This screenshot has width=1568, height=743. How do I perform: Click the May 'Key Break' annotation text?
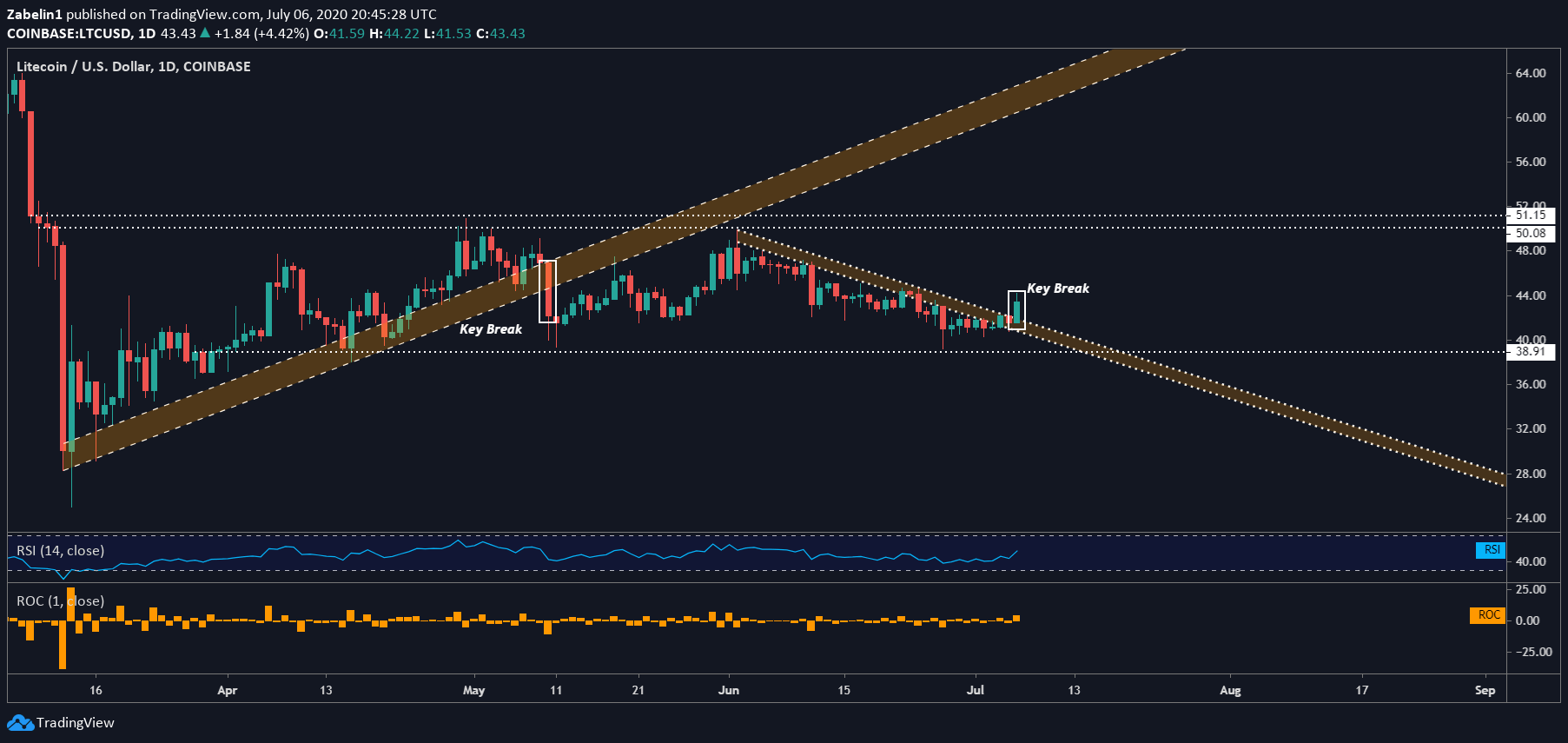491,329
